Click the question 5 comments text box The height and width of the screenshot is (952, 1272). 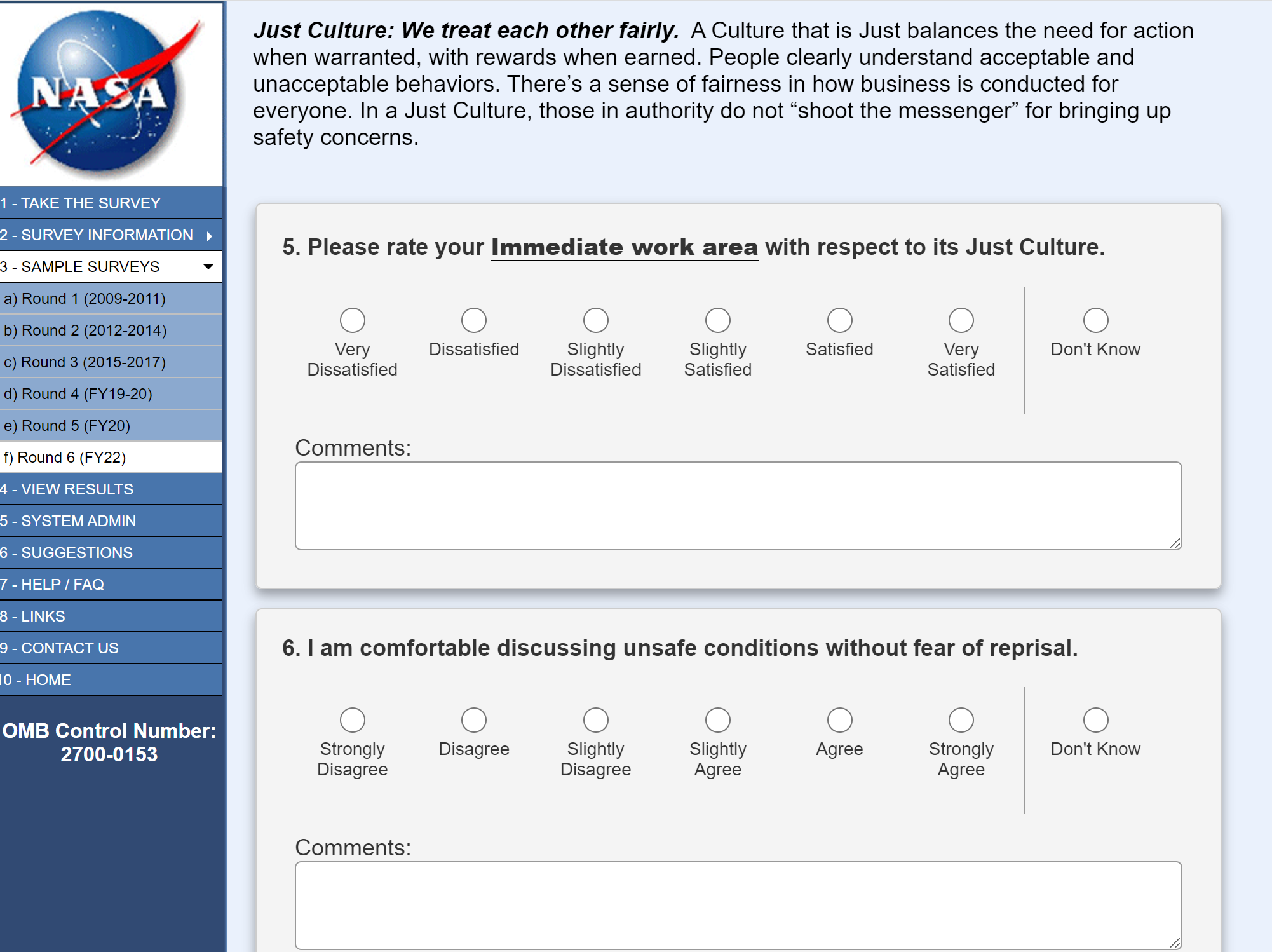point(738,506)
